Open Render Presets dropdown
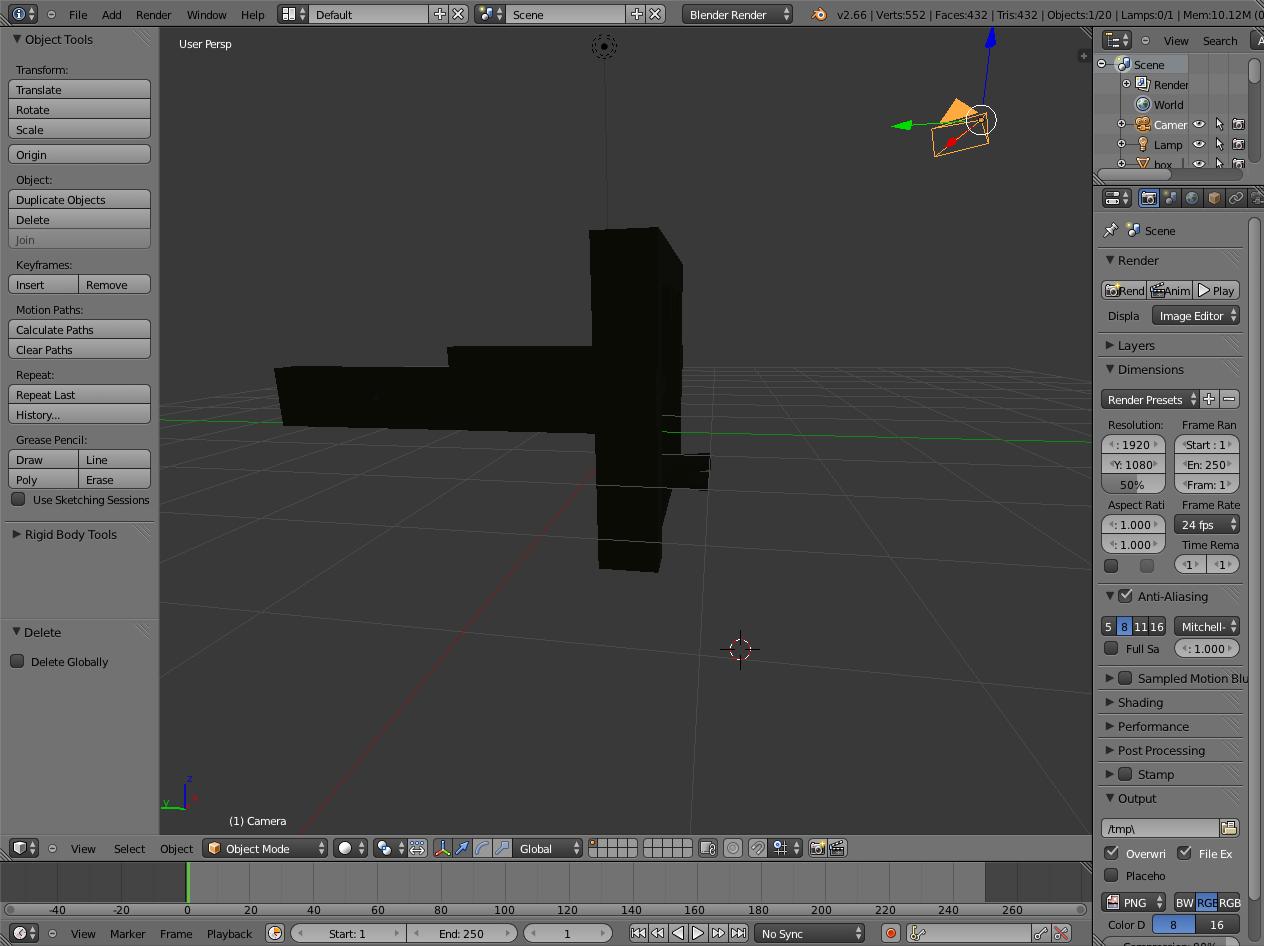1264x946 pixels. click(1150, 399)
